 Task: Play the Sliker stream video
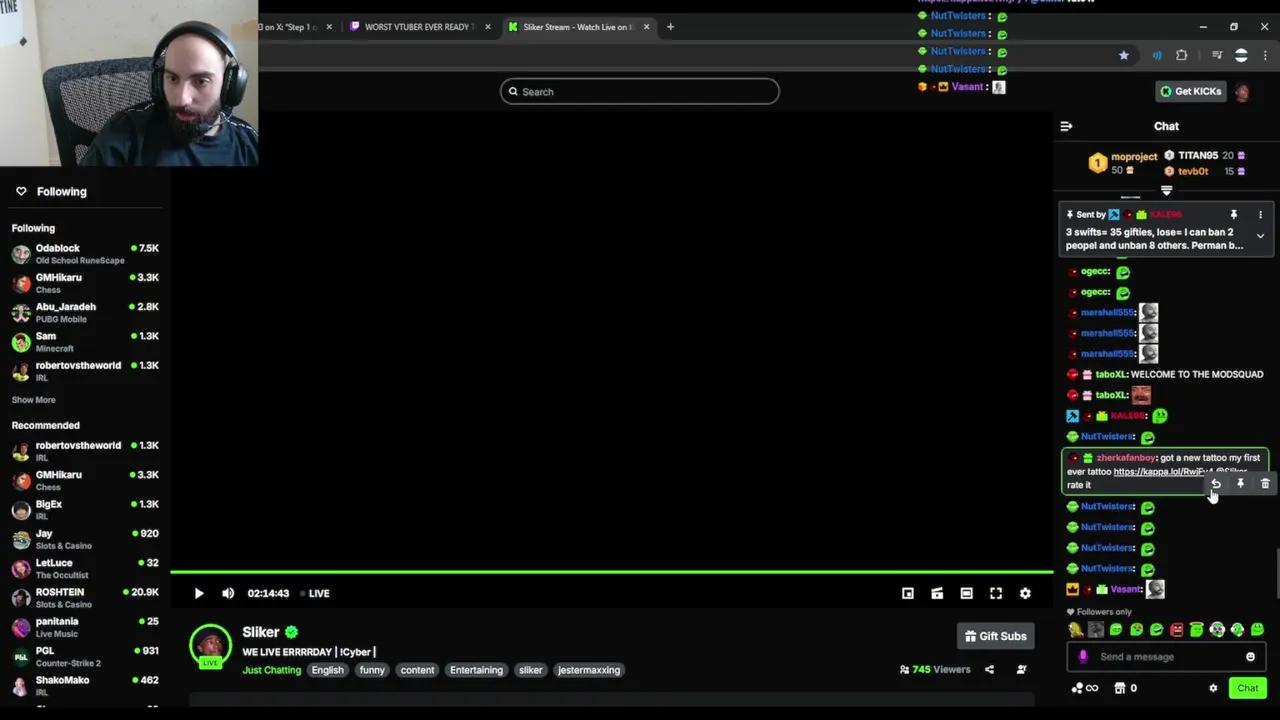point(199,593)
